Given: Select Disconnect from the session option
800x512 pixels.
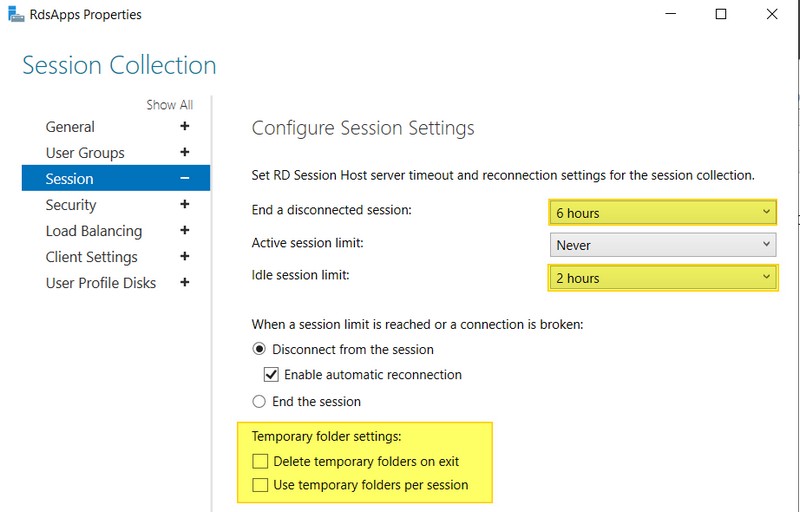Looking at the screenshot, I should click(x=259, y=350).
